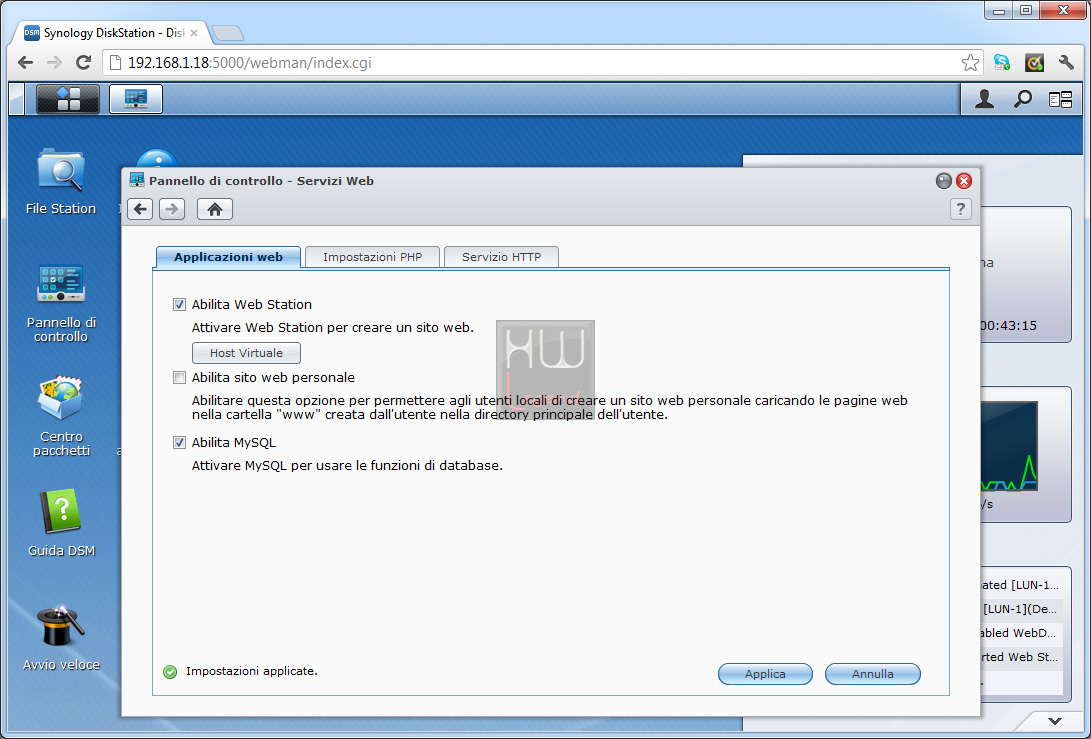Launch Avvio veloce wizard icon
The height and width of the screenshot is (739, 1091).
tap(61, 639)
